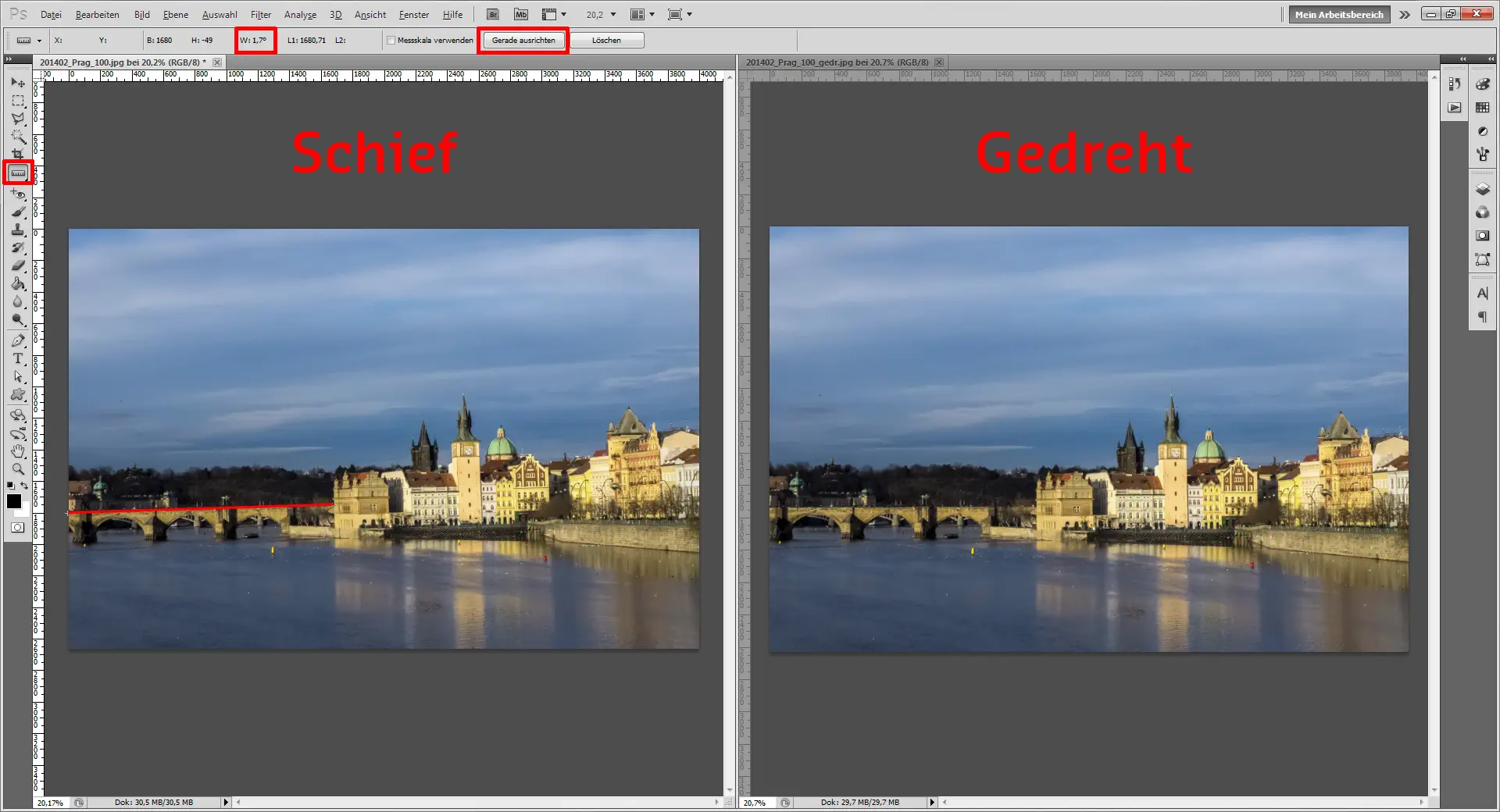Enable the Messskala verwenden checkbox
This screenshot has width=1500, height=812.
point(391,40)
